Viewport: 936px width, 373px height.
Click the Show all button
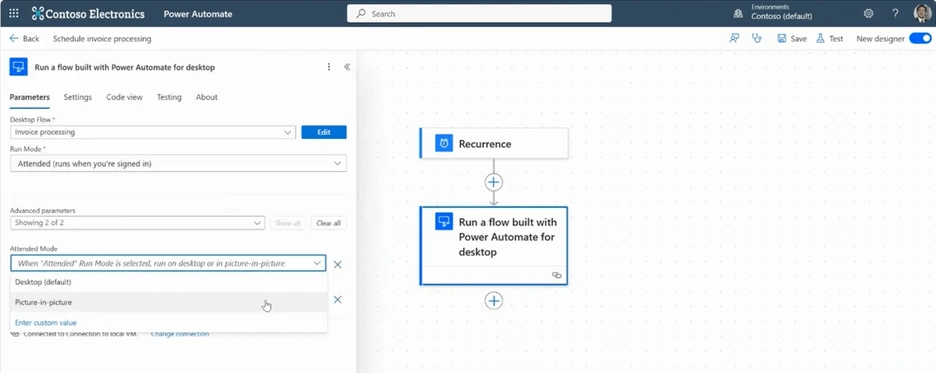point(288,223)
